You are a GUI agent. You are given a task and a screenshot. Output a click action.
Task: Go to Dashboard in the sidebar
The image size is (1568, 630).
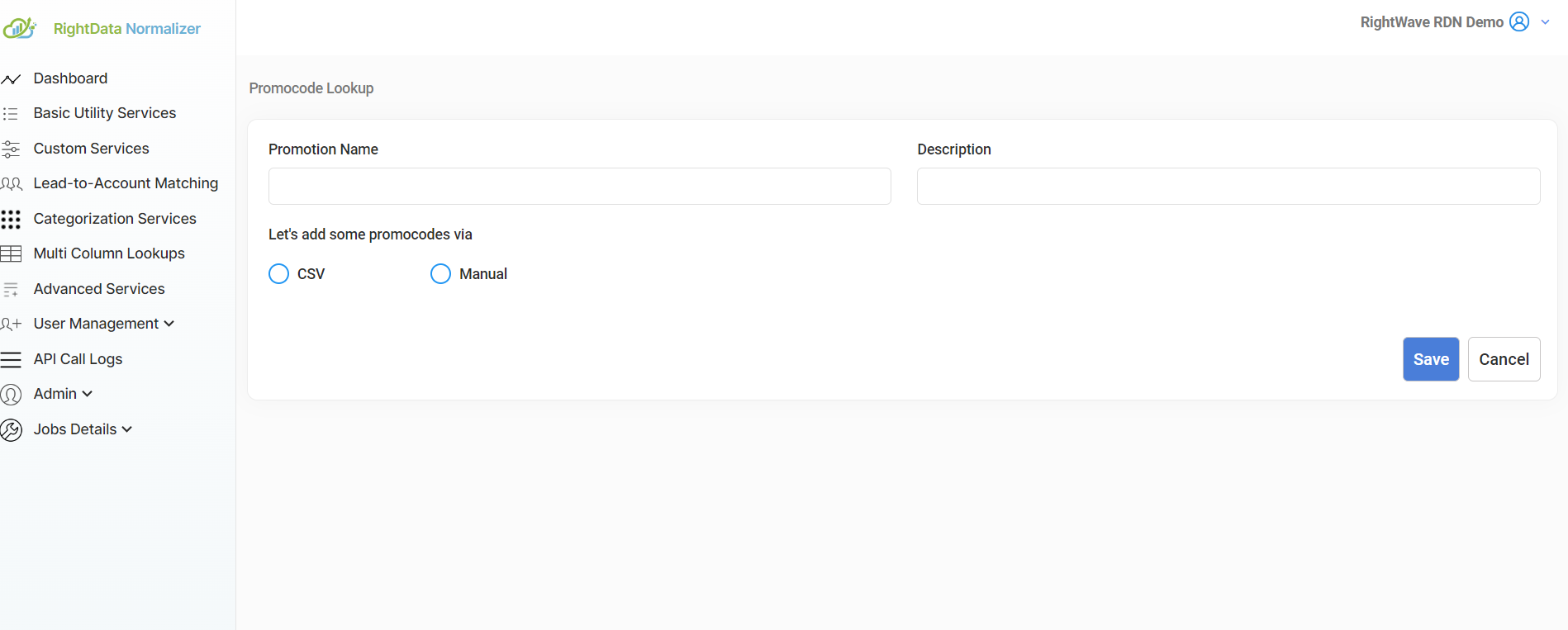point(70,78)
